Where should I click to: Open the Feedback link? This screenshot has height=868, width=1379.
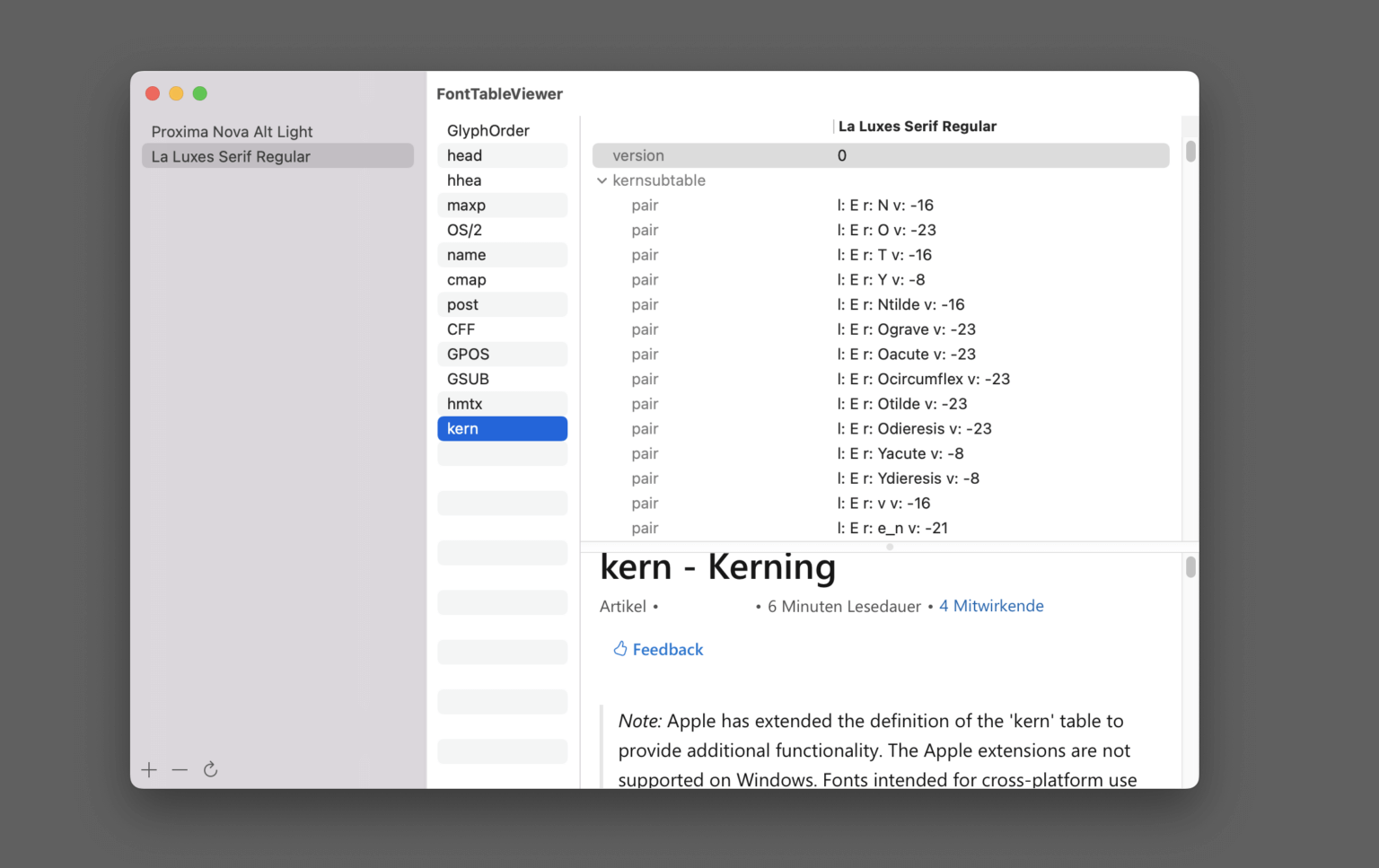(x=668, y=649)
